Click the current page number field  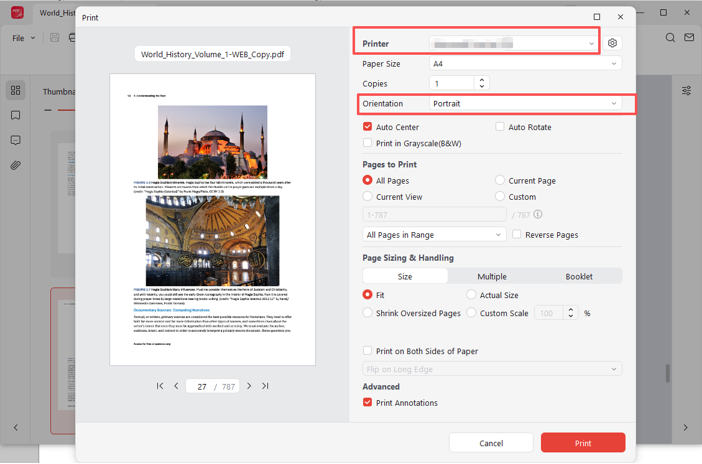click(x=203, y=386)
